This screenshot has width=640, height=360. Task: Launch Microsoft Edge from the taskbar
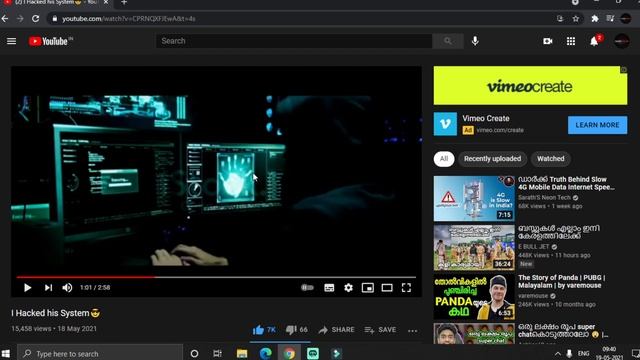click(x=265, y=353)
